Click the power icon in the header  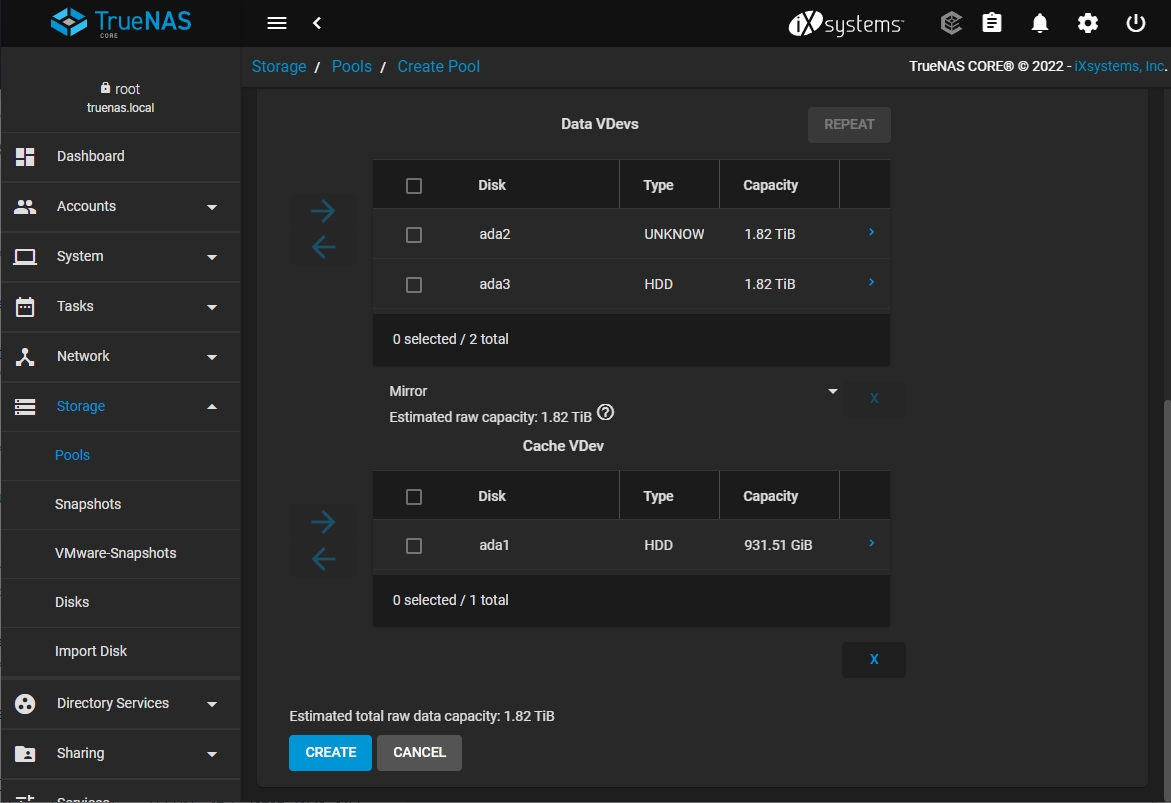click(1135, 23)
